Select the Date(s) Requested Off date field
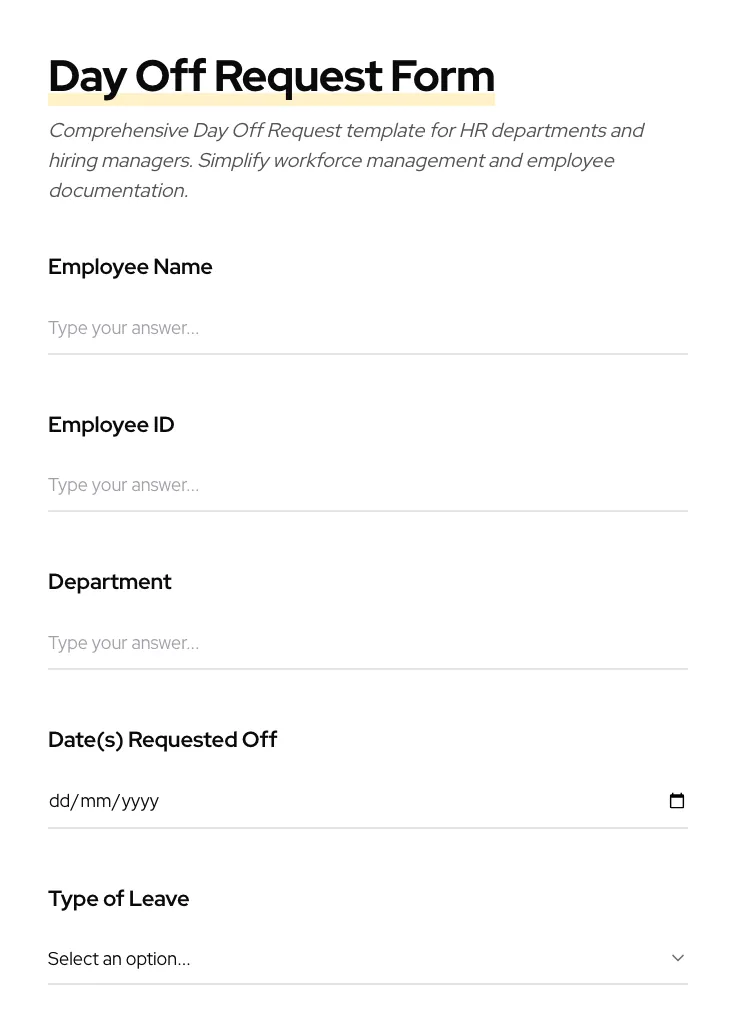Viewport: 736px width, 1024px height. click(x=367, y=801)
